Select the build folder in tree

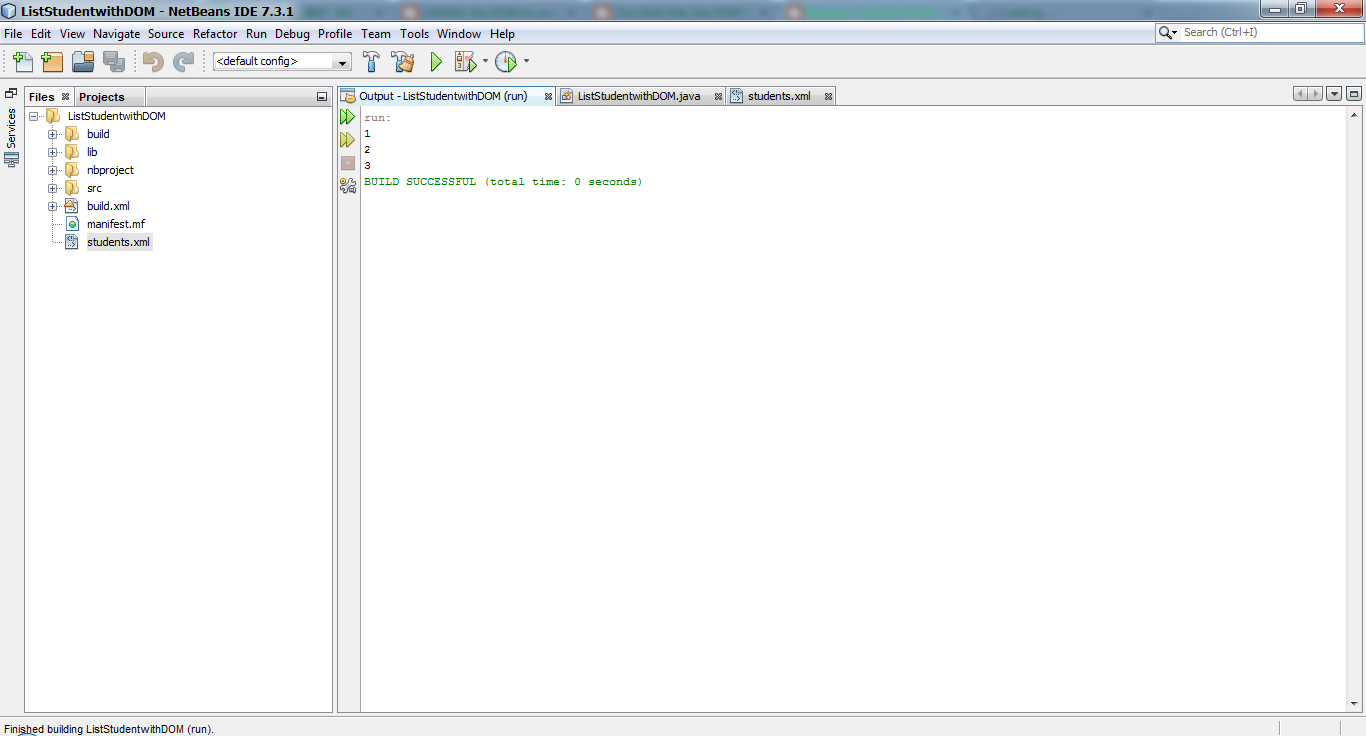tap(98, 134)
